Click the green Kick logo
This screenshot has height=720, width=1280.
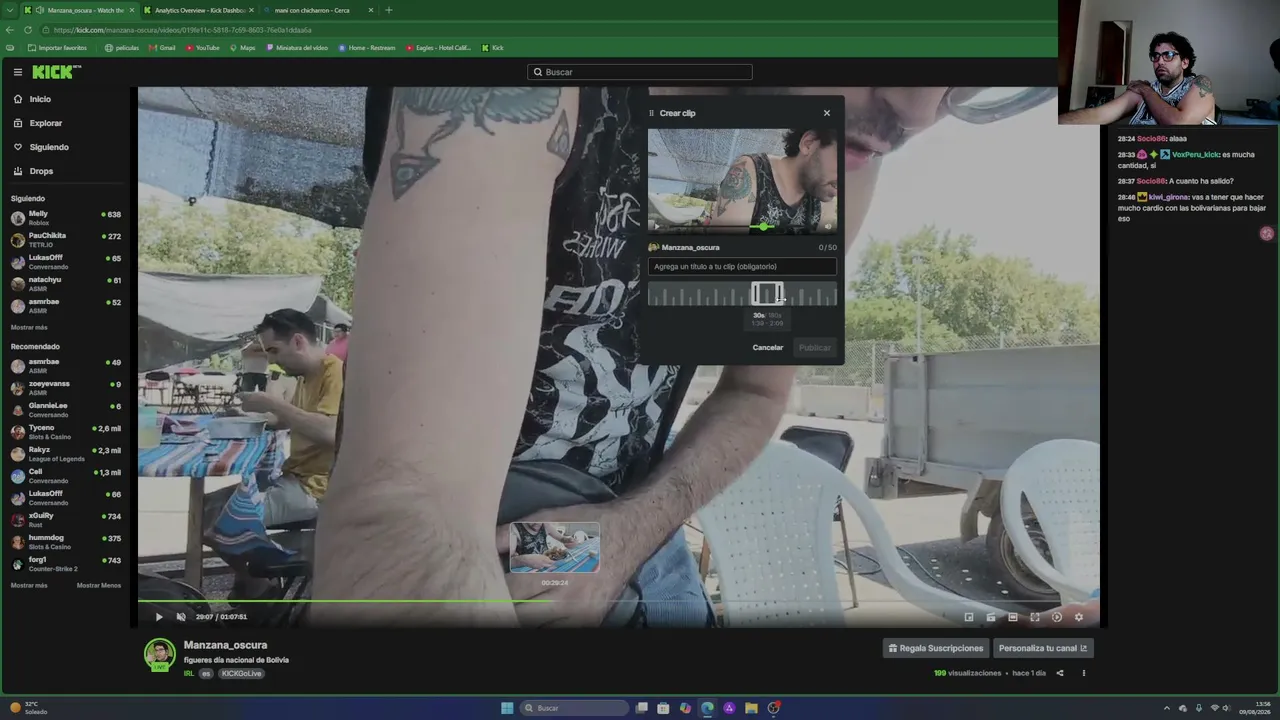pos(56,72)
